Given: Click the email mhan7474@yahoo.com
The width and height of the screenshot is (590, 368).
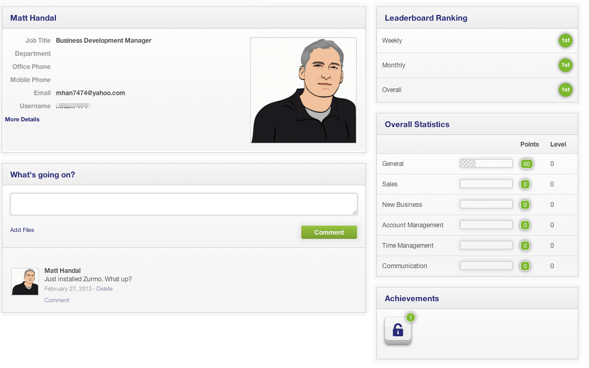Looking at the screenshot, I should coord(90,93).
